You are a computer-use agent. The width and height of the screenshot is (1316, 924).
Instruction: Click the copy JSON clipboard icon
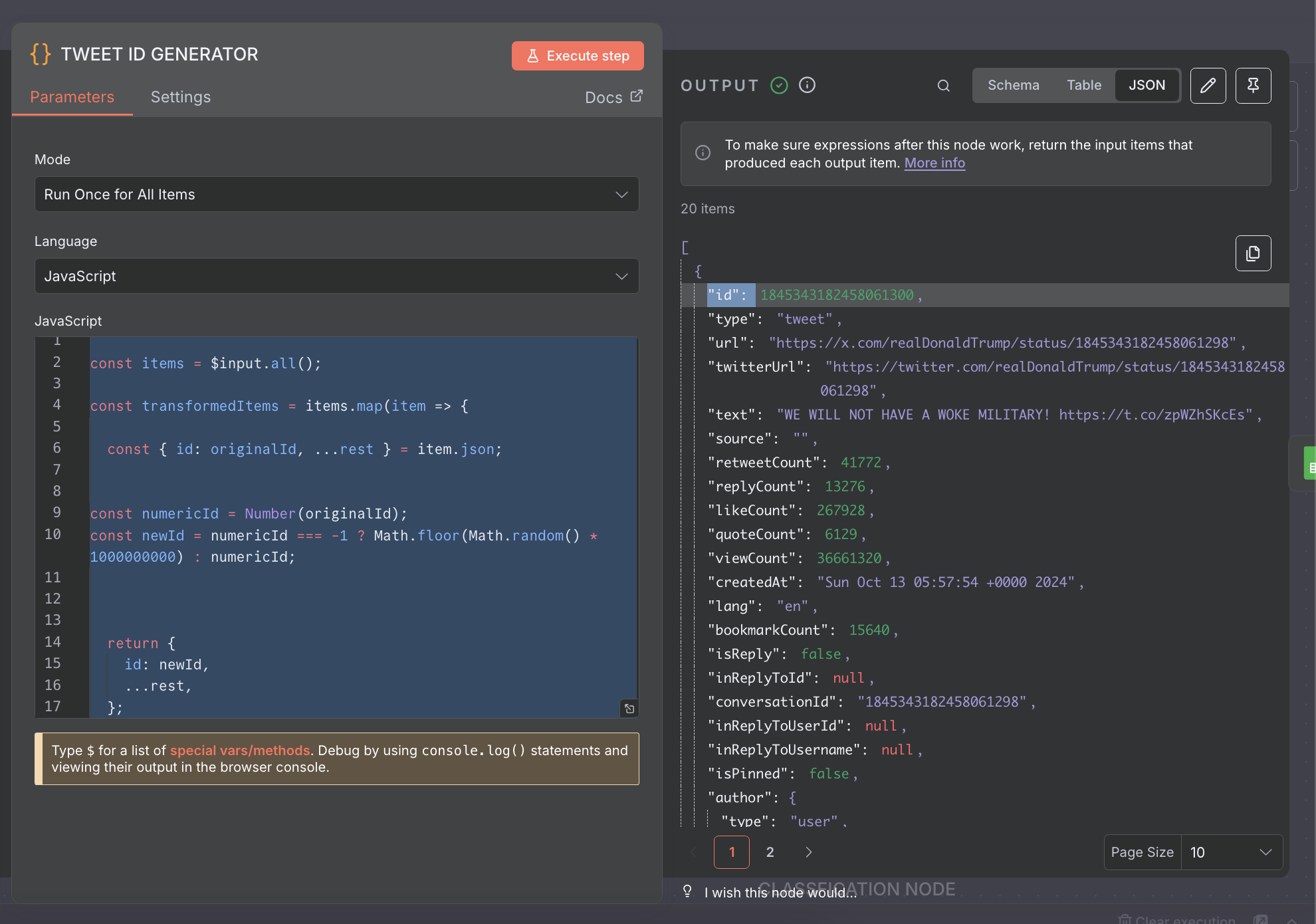[x=1253, y=253]
